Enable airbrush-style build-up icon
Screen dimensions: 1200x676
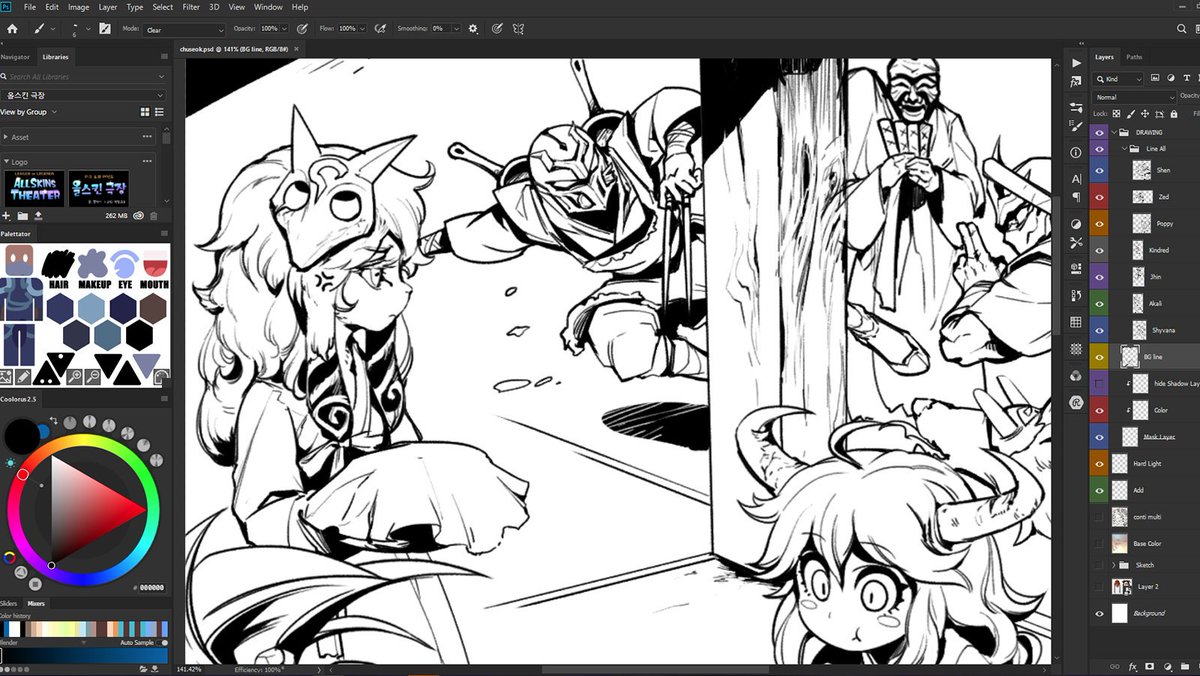(x=381, y=29)
